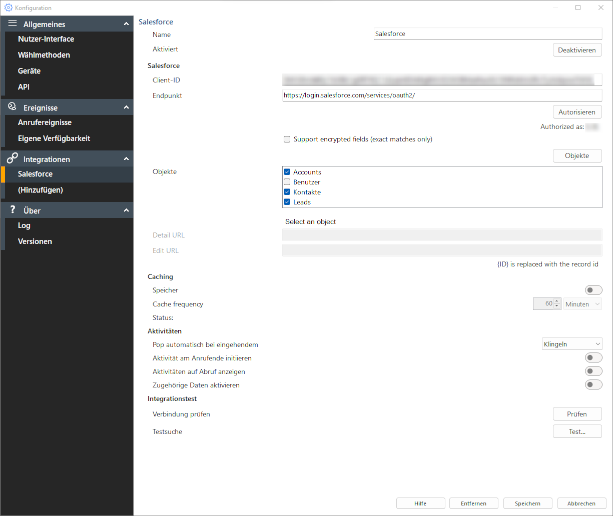This screenshot has width=613, height=516.
Task: Toggle Zugehörige Daten aktivieren switch
Action: point(593,385)
